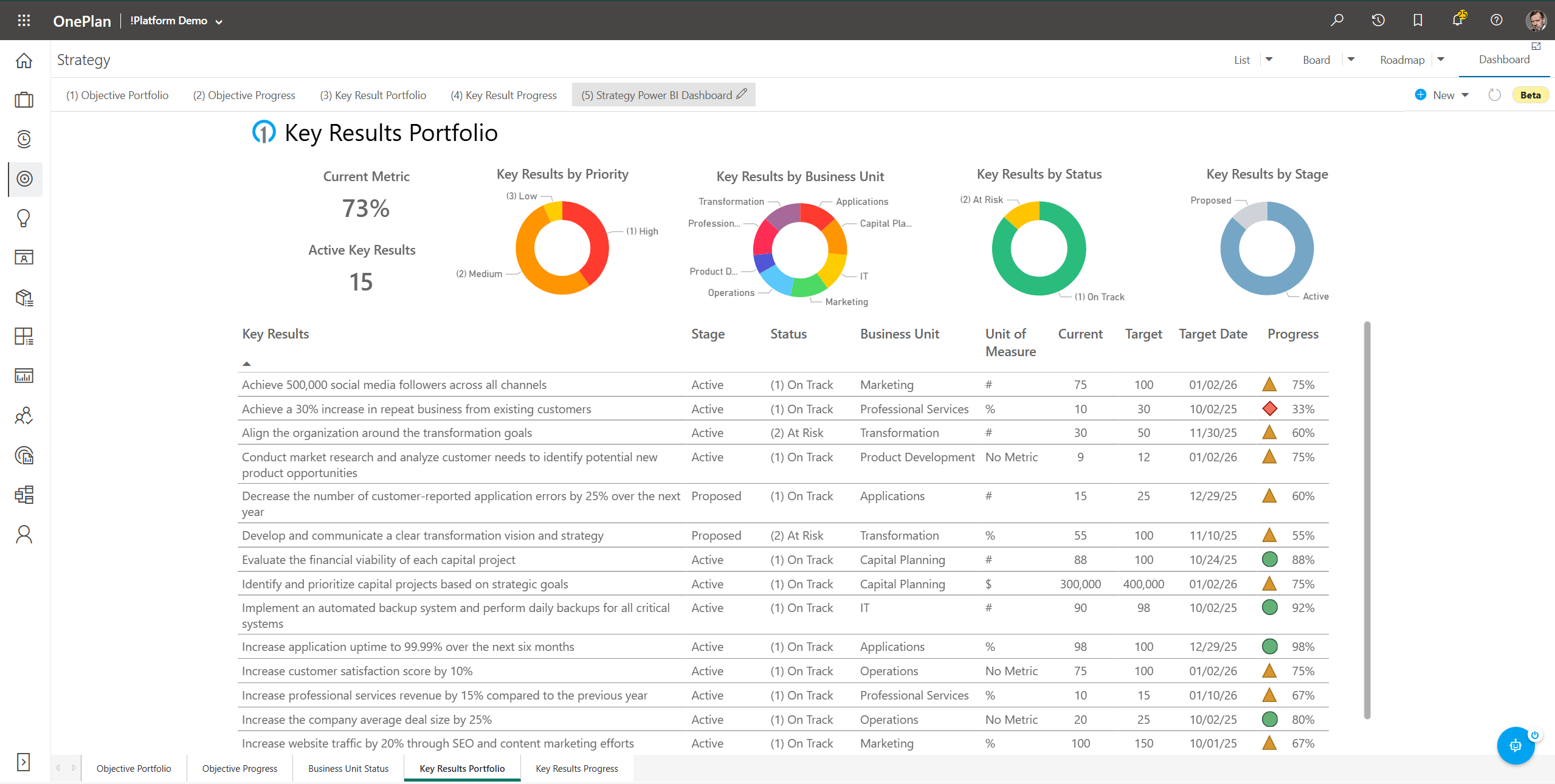This screenshot has width=1555, height=784.
Task: Open Objective Progress report page tab
Action: point(240,768)
